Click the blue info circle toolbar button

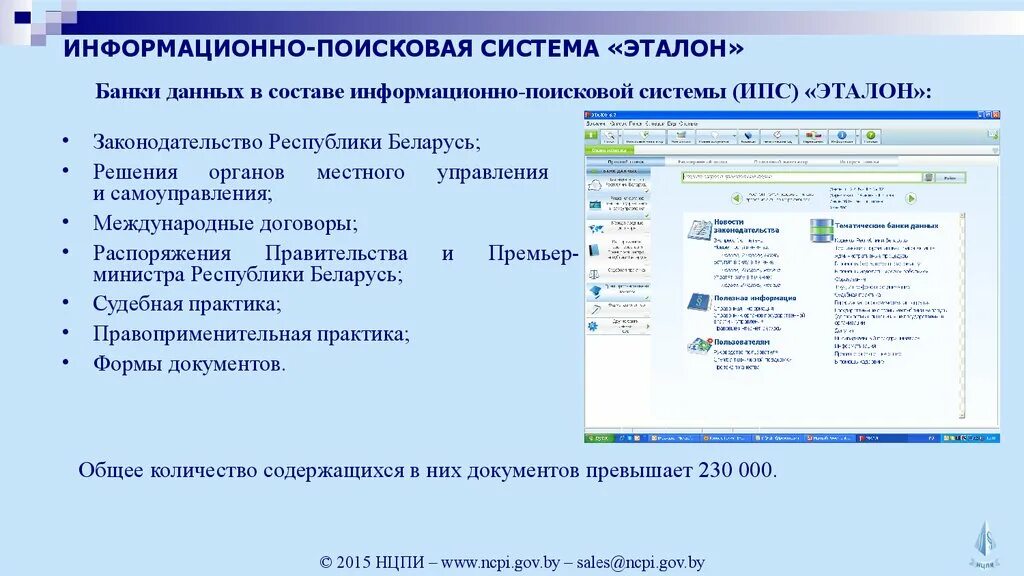point(842,135)
